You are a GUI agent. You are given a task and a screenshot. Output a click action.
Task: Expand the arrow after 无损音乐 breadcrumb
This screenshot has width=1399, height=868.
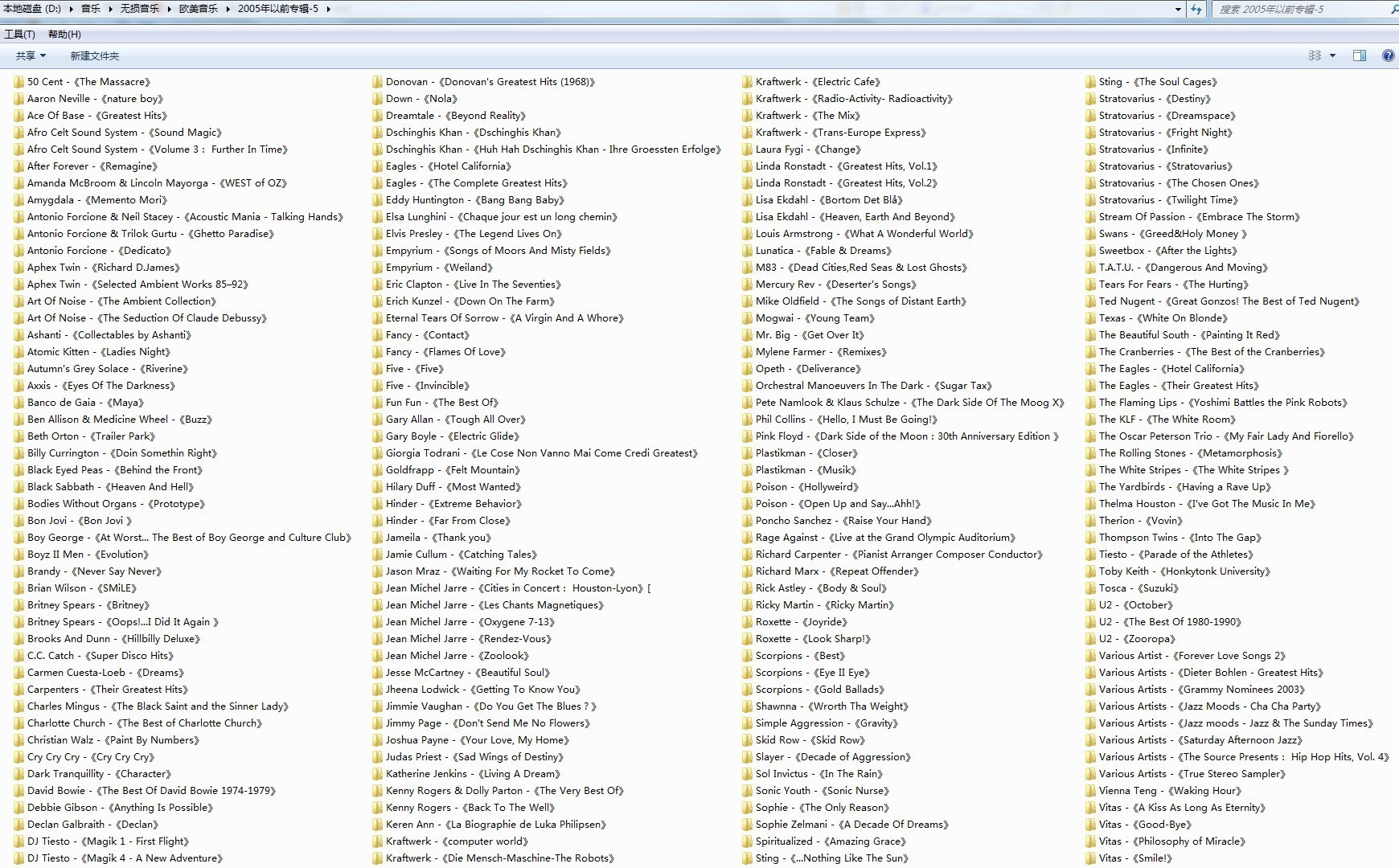pyautogui.click(x=169, y=9)
